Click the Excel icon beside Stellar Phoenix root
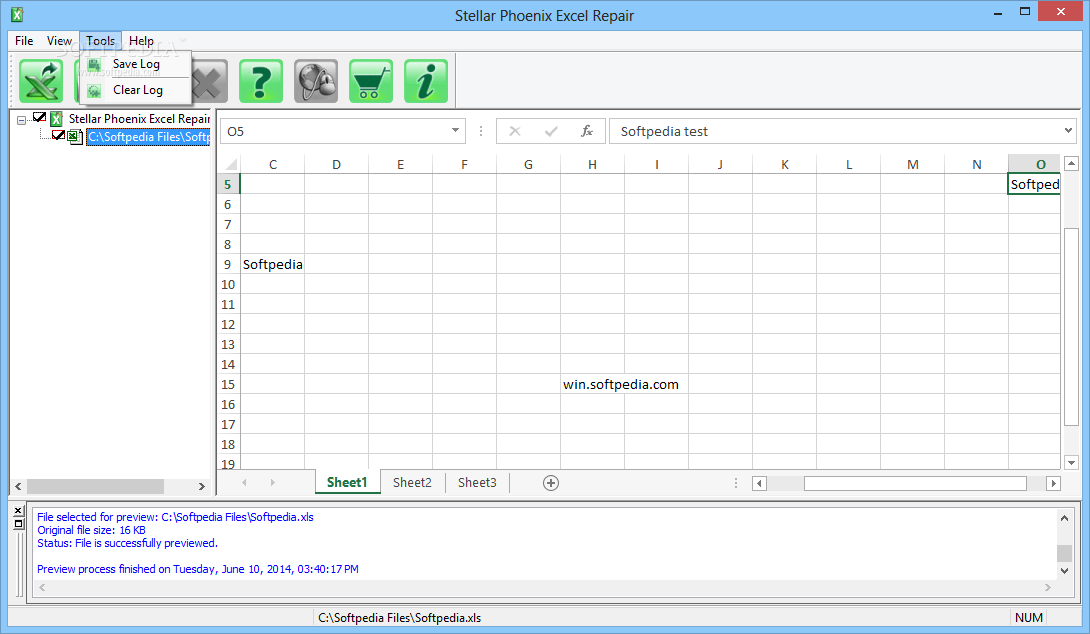This screenshot has width=1090, height=634. tap(56, 119)
